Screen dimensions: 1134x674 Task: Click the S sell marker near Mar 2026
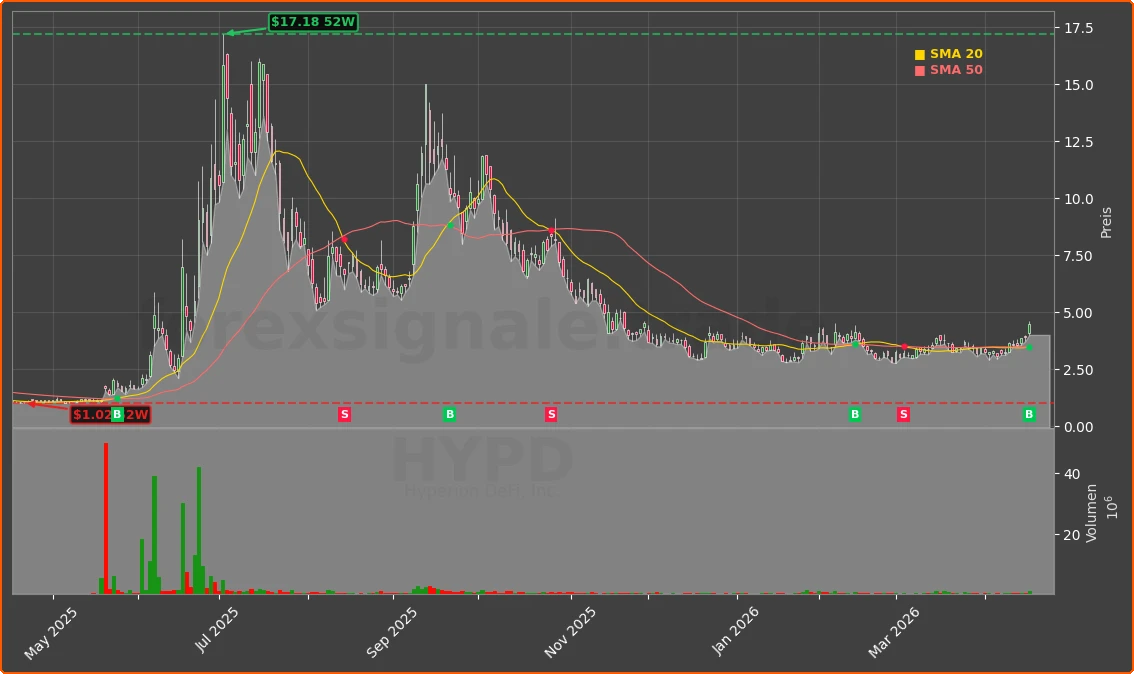[x=903, y=413]
